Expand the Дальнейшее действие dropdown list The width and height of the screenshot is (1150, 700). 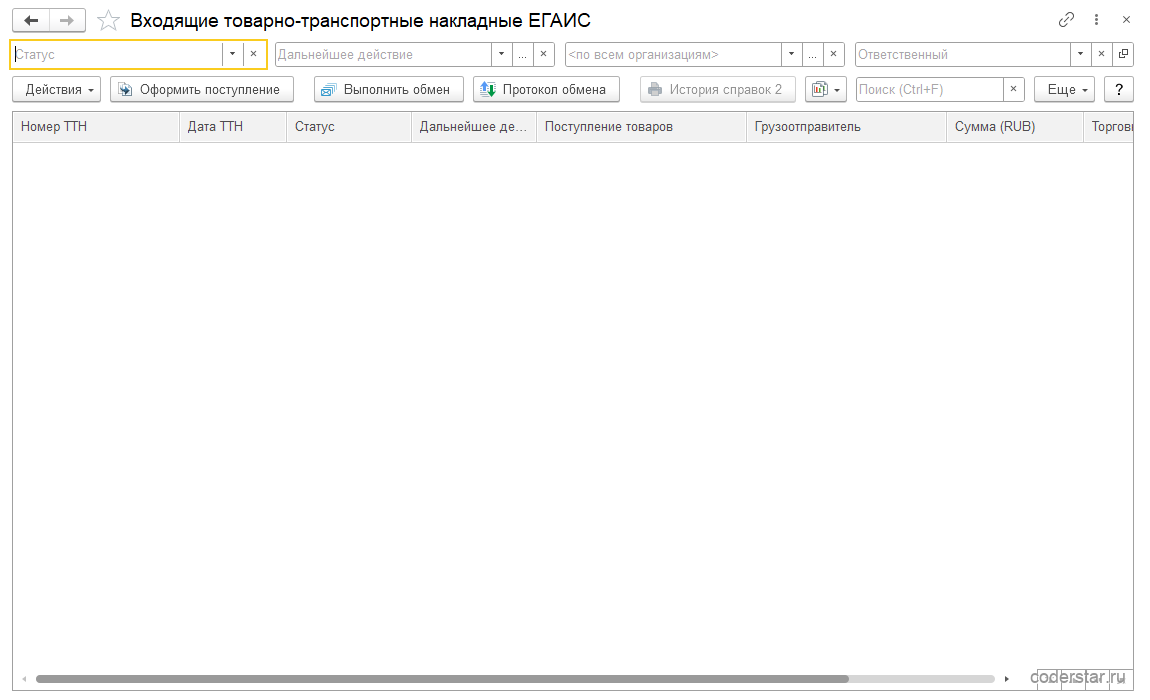click(x=502, y=54)
